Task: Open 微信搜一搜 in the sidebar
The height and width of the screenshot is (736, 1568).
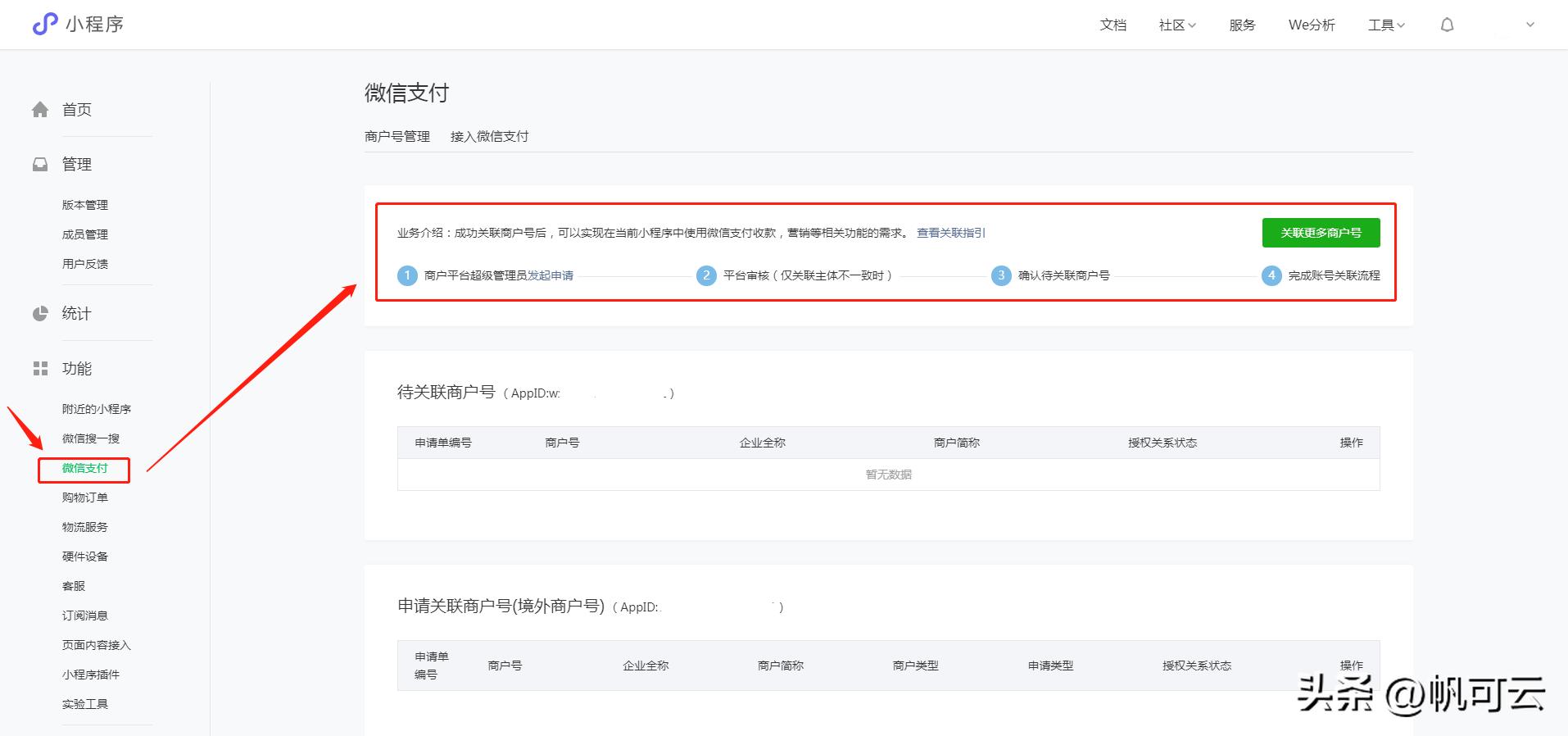Action: (x=91, y=438)
